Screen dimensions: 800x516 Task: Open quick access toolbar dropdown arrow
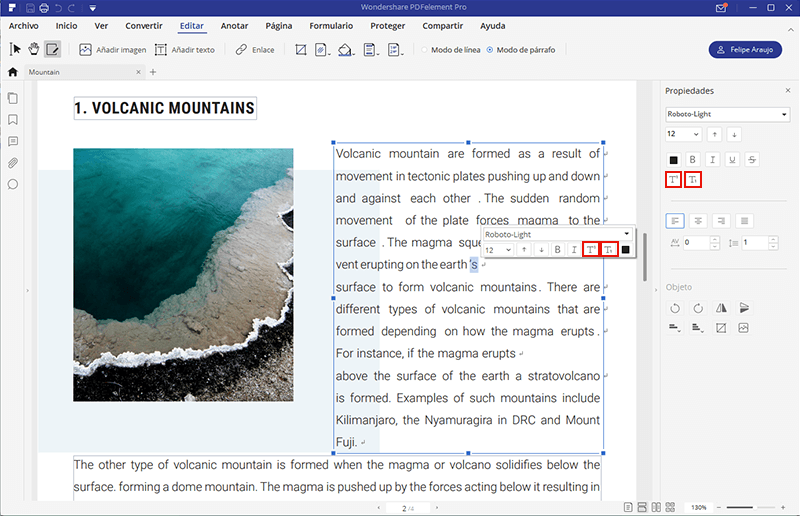pyautogui.click(x=92, y=8)
